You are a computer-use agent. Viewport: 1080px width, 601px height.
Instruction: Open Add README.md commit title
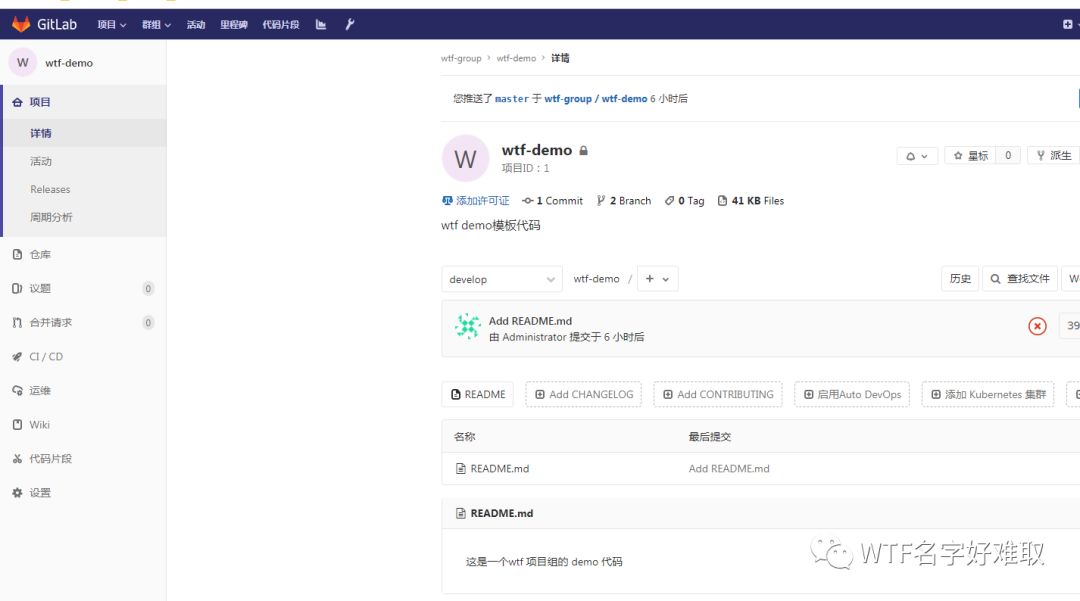point(530,321)
